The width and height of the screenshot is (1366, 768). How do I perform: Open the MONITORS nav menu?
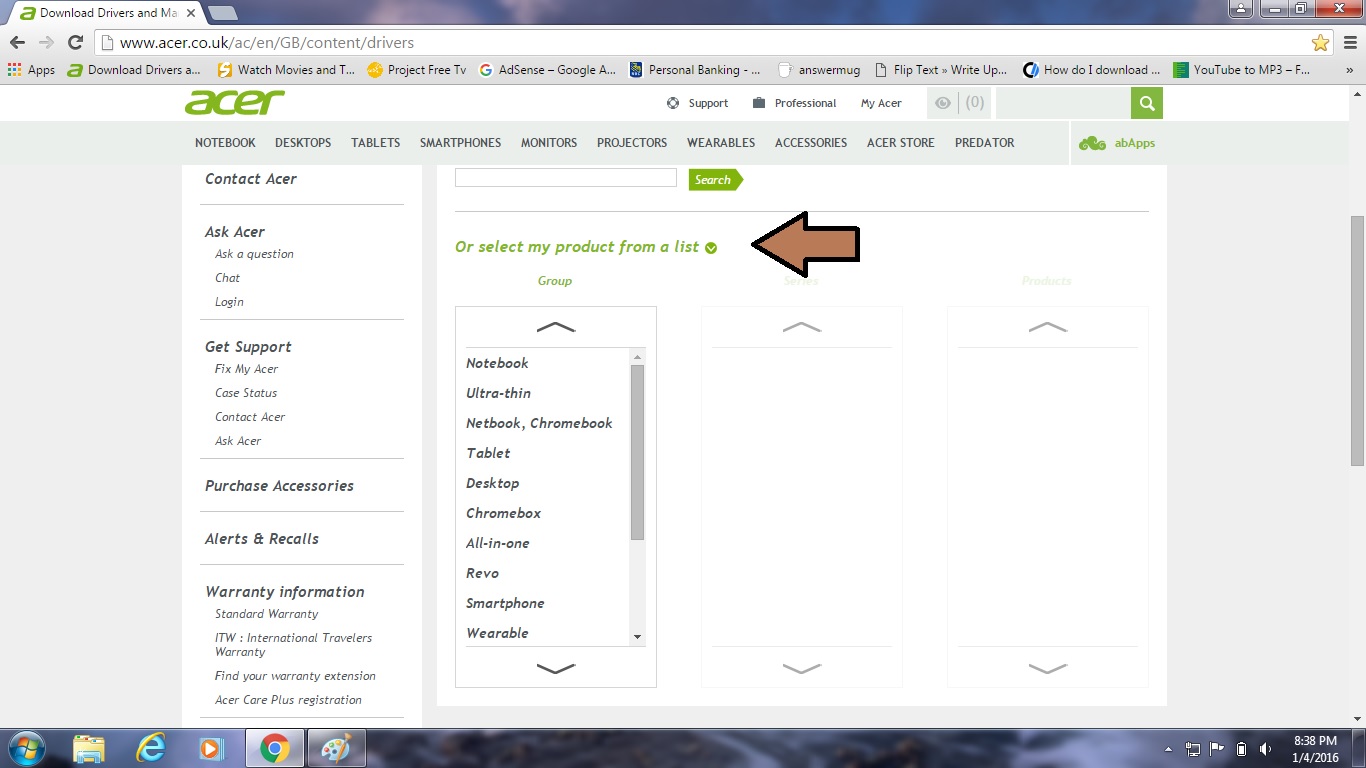(x=549, y=143)
